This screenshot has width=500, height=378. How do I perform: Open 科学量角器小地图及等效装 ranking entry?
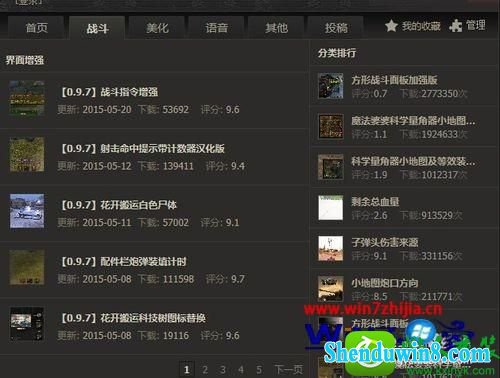click(x=413, y=161)
